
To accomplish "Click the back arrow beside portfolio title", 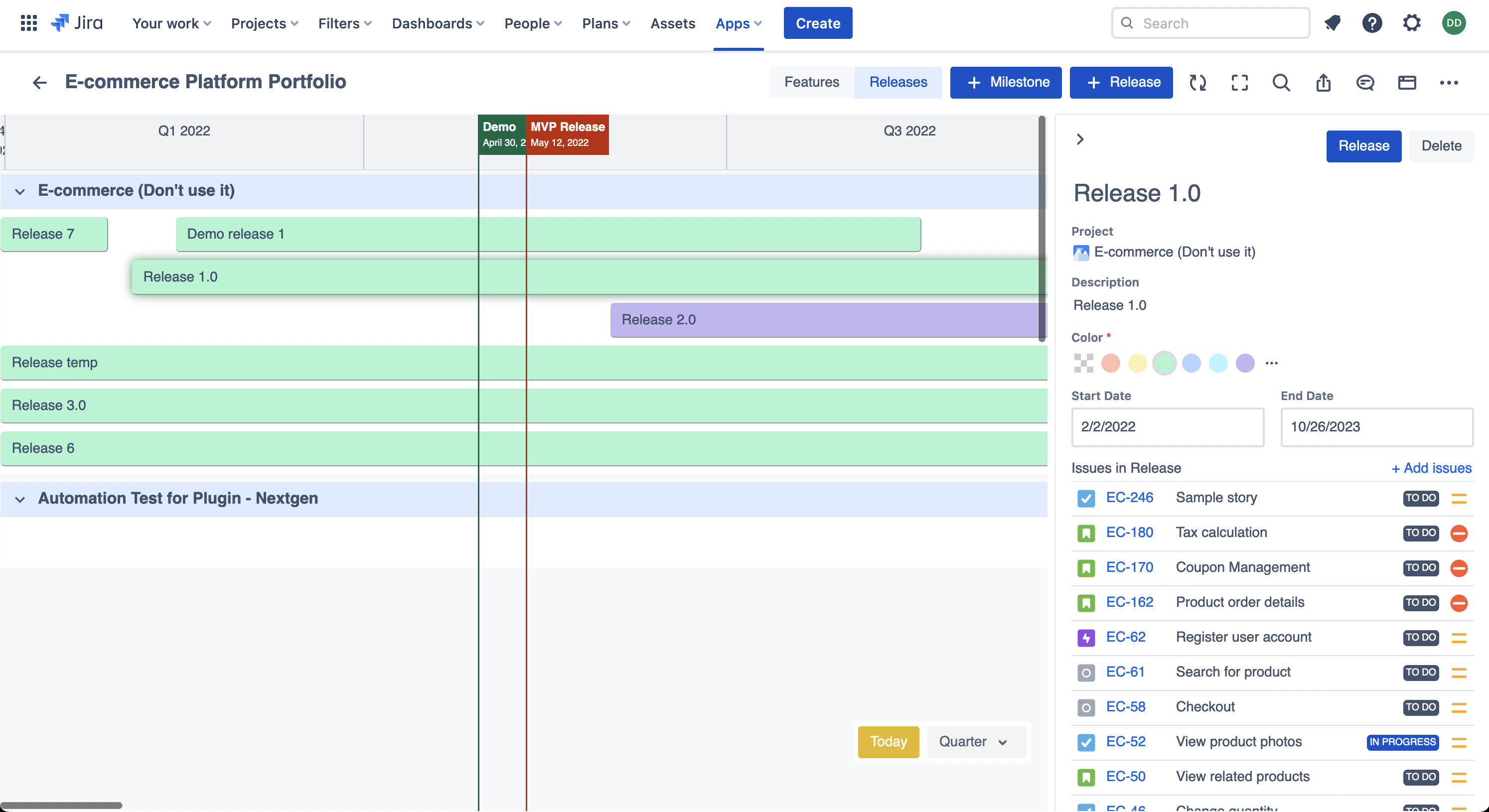I will pyautogui.click(x=39, y=83).
